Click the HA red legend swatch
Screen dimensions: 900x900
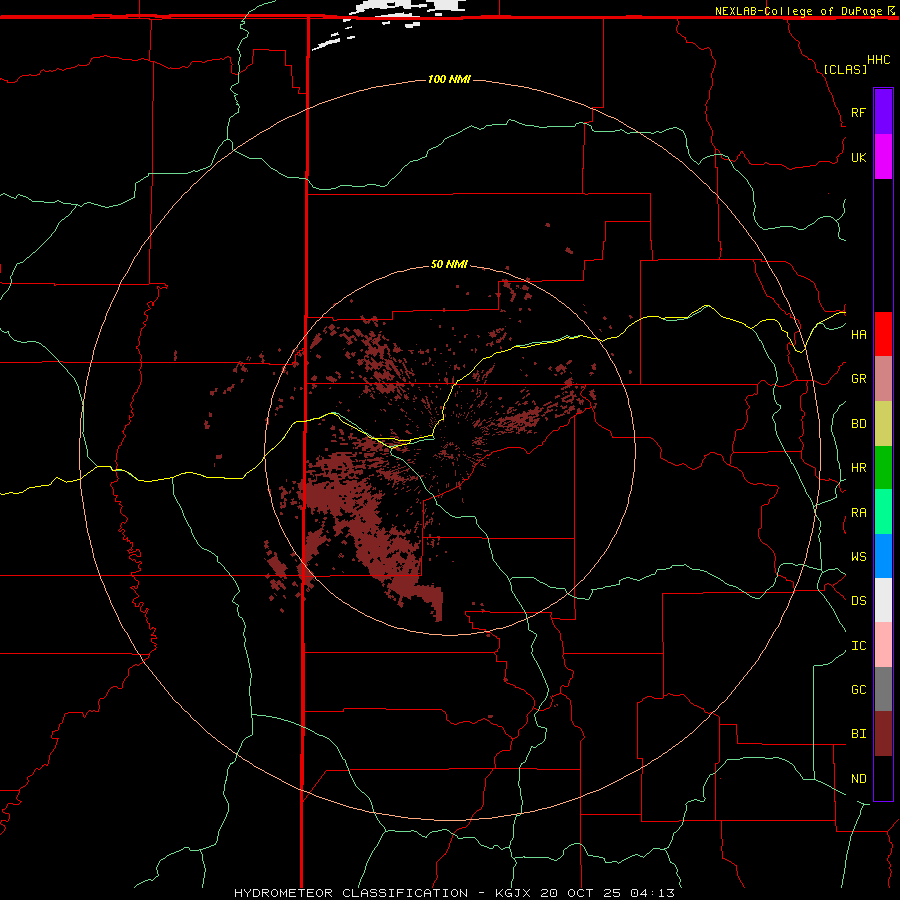click(883, 334)
